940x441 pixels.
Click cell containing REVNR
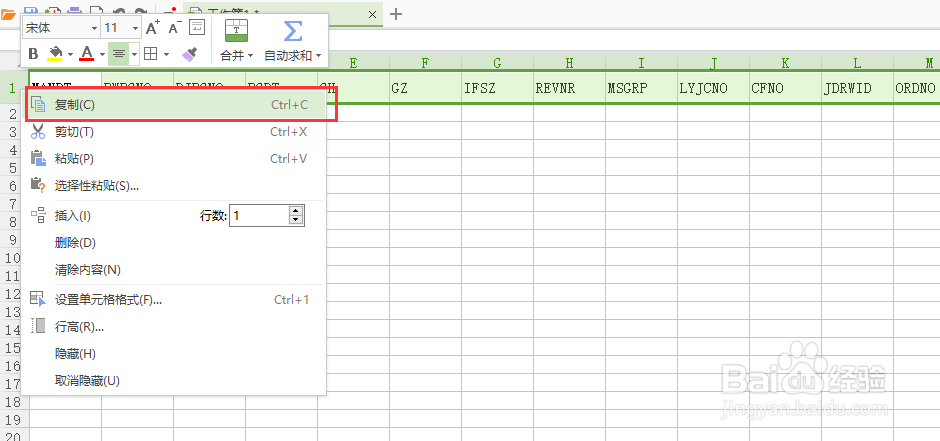click(570, 88)
